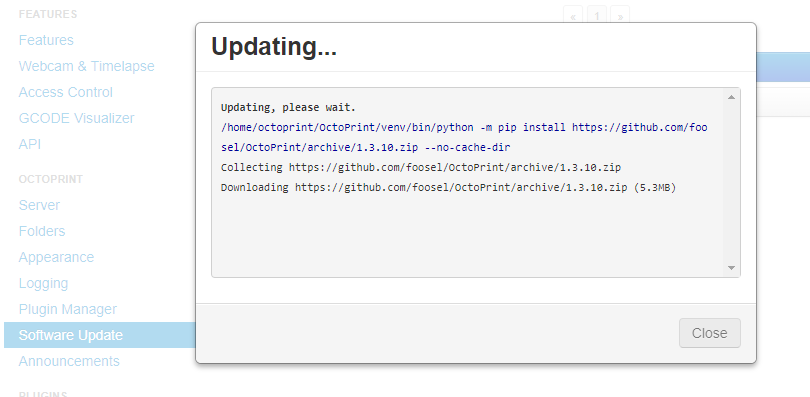Open the API settings entry
The height and width of the screenshot is (397, 810).
tap(29, 144)
